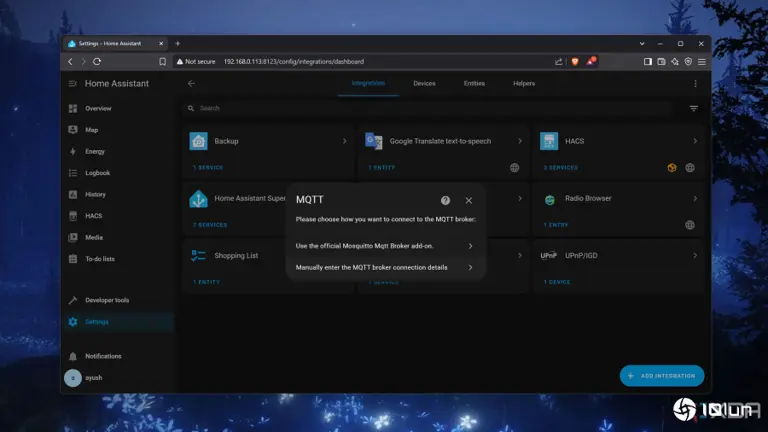
Task: Switch to the Entities tab
Action: pos(474,83)
